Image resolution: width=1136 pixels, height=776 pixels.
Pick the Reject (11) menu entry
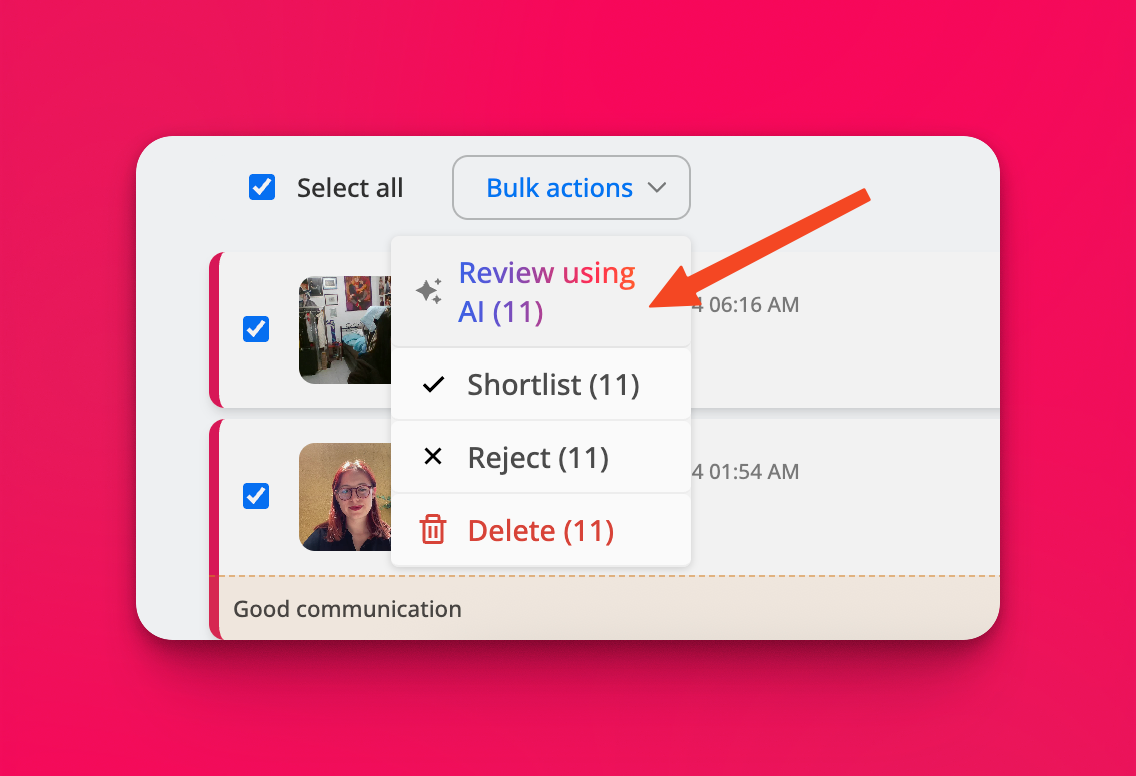pyautogui.click(x=538, y=458)
